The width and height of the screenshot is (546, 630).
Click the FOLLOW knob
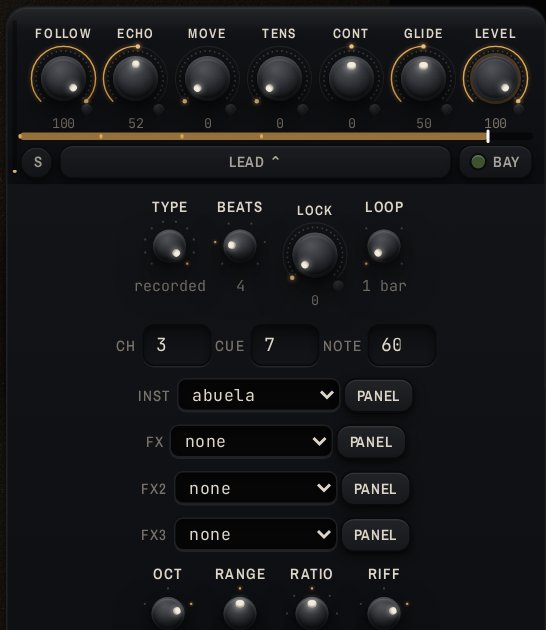click(x=63, y=78)
